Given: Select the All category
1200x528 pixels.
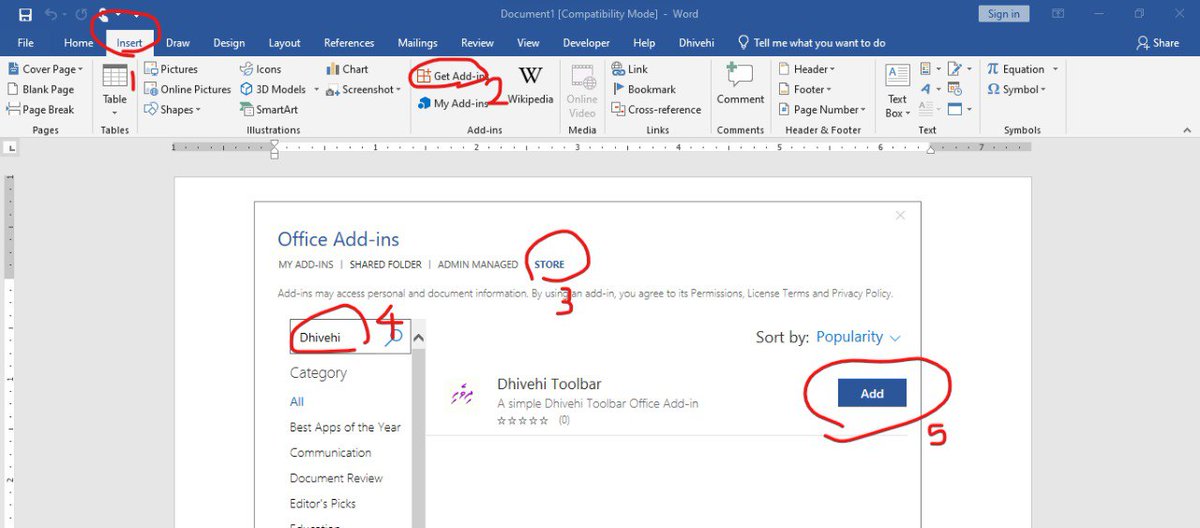Looking at the screenshot, I should coord(297,401).
